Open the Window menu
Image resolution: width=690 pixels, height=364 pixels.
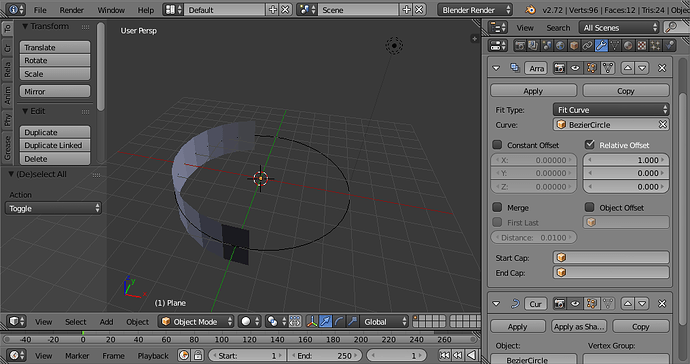[111, 10]
